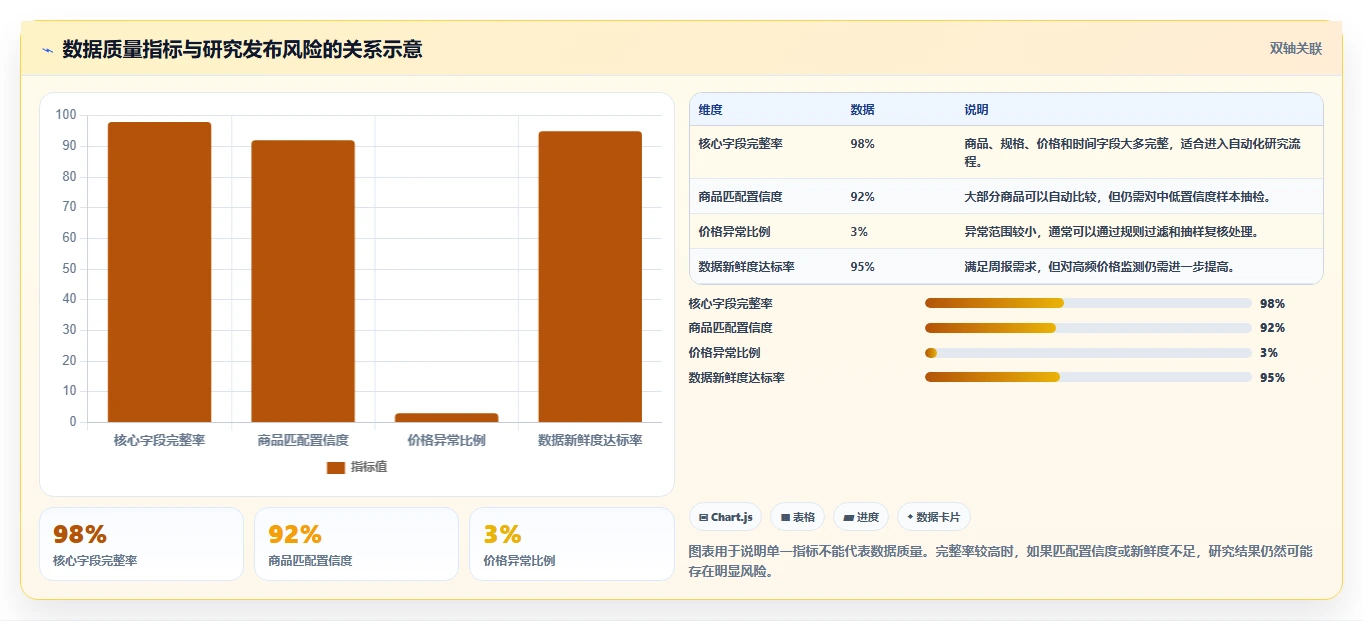The height and width of the screenshot is (621, 1363).
Task: Click the 双轴关联 label in header
Action: 1296,49
